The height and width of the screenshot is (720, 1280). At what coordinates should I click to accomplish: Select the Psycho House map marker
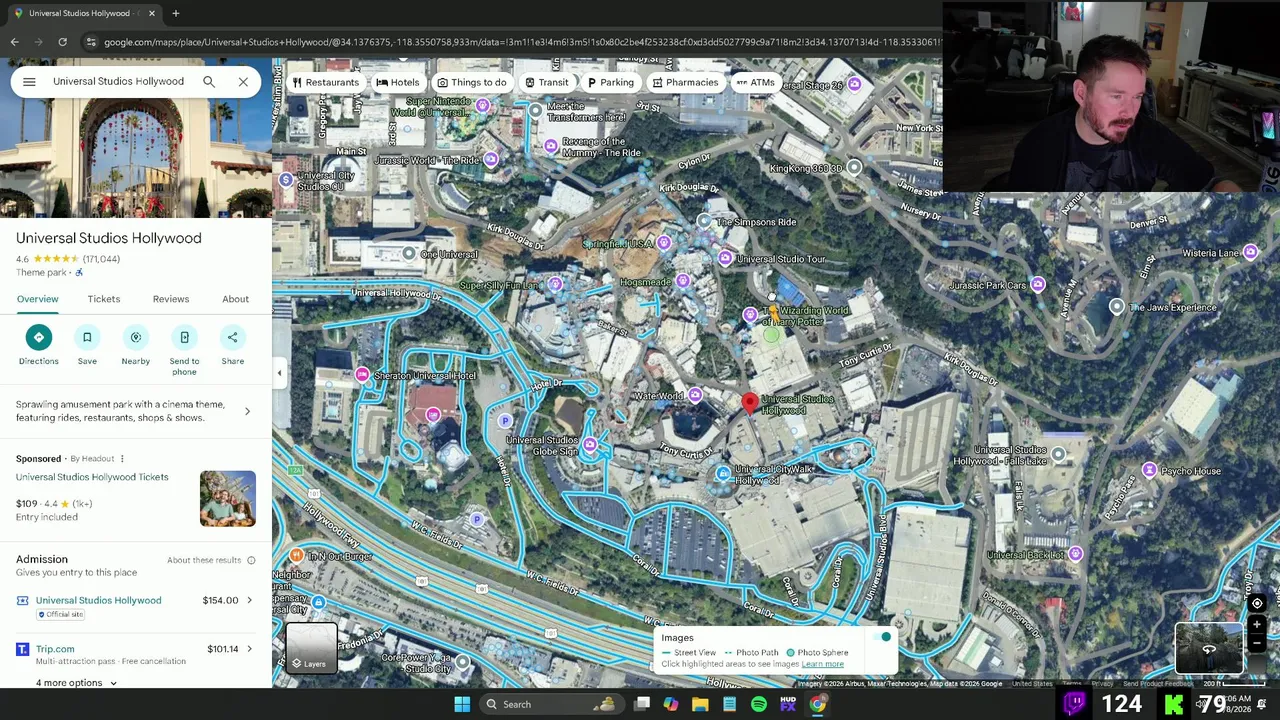point(1150,471)
